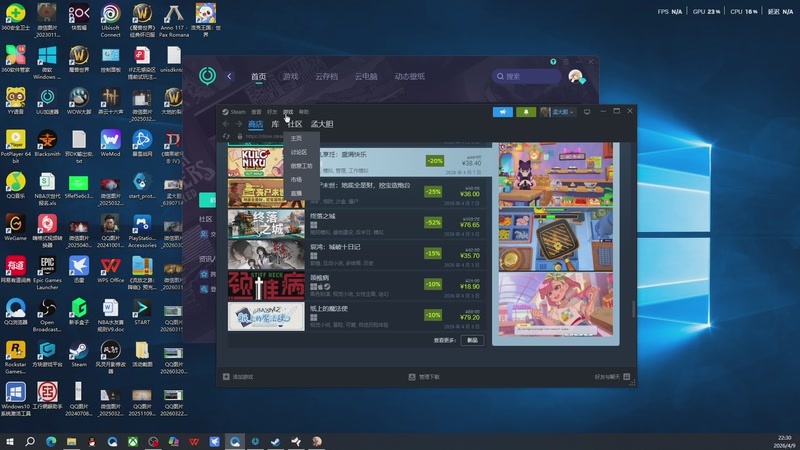Click the UU accelerator search field

pyautogui.click(x=527, y=77)
